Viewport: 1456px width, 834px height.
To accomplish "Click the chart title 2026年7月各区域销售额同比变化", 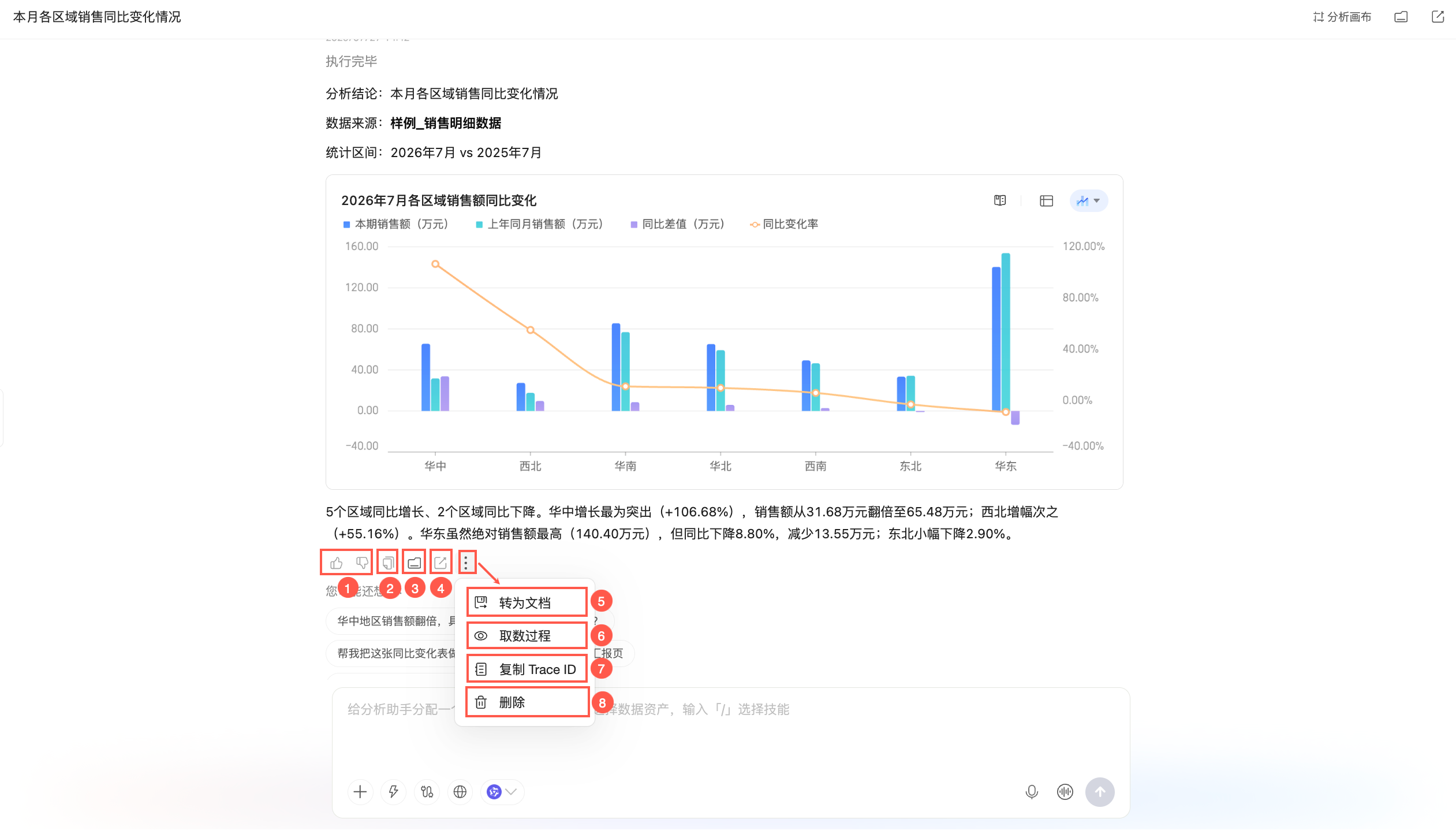I will pos(439,200).
